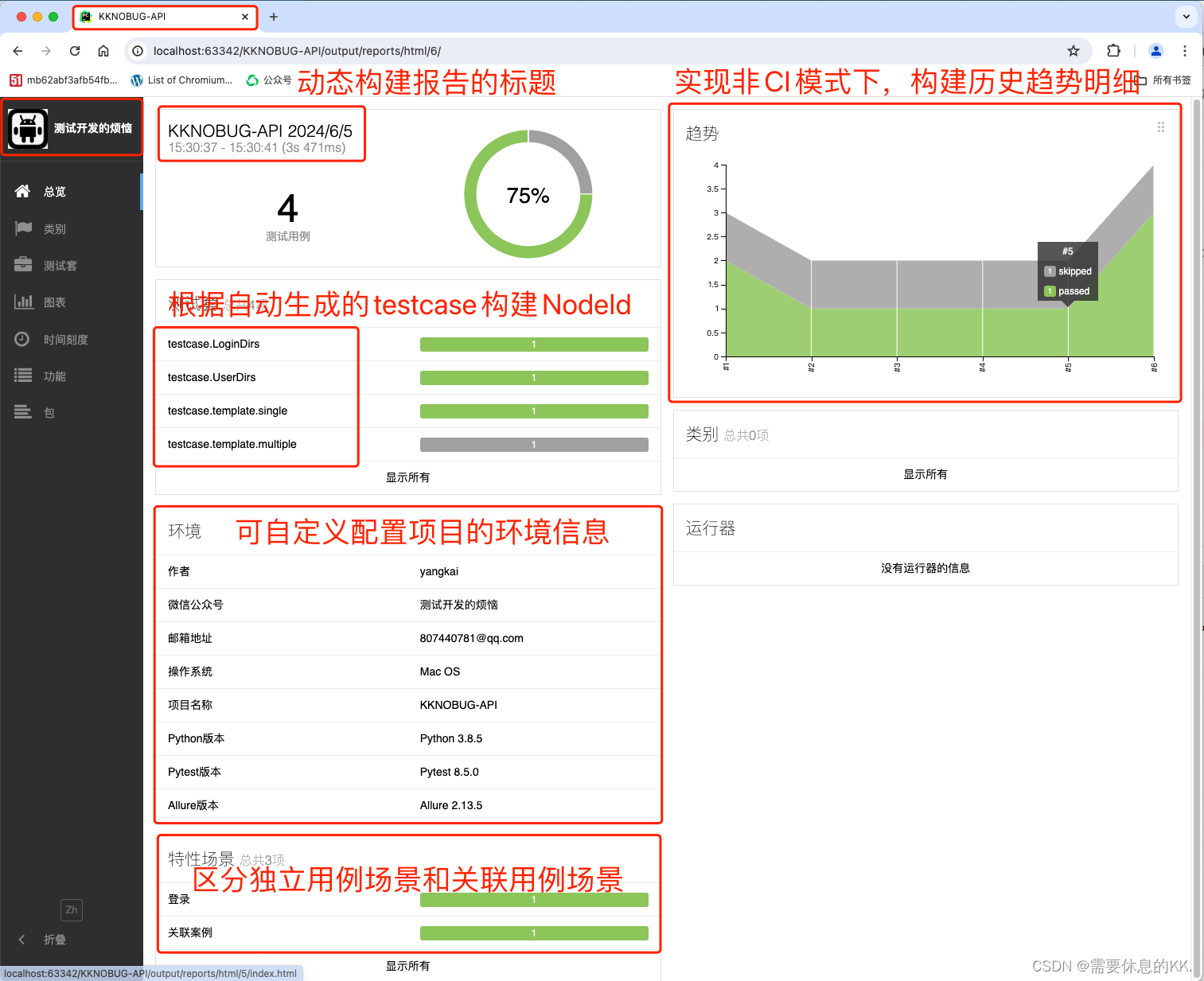This screenshot has height=981, width=1204.
Task: Click the clock icon beside 时间刻度
Action: 23,339
